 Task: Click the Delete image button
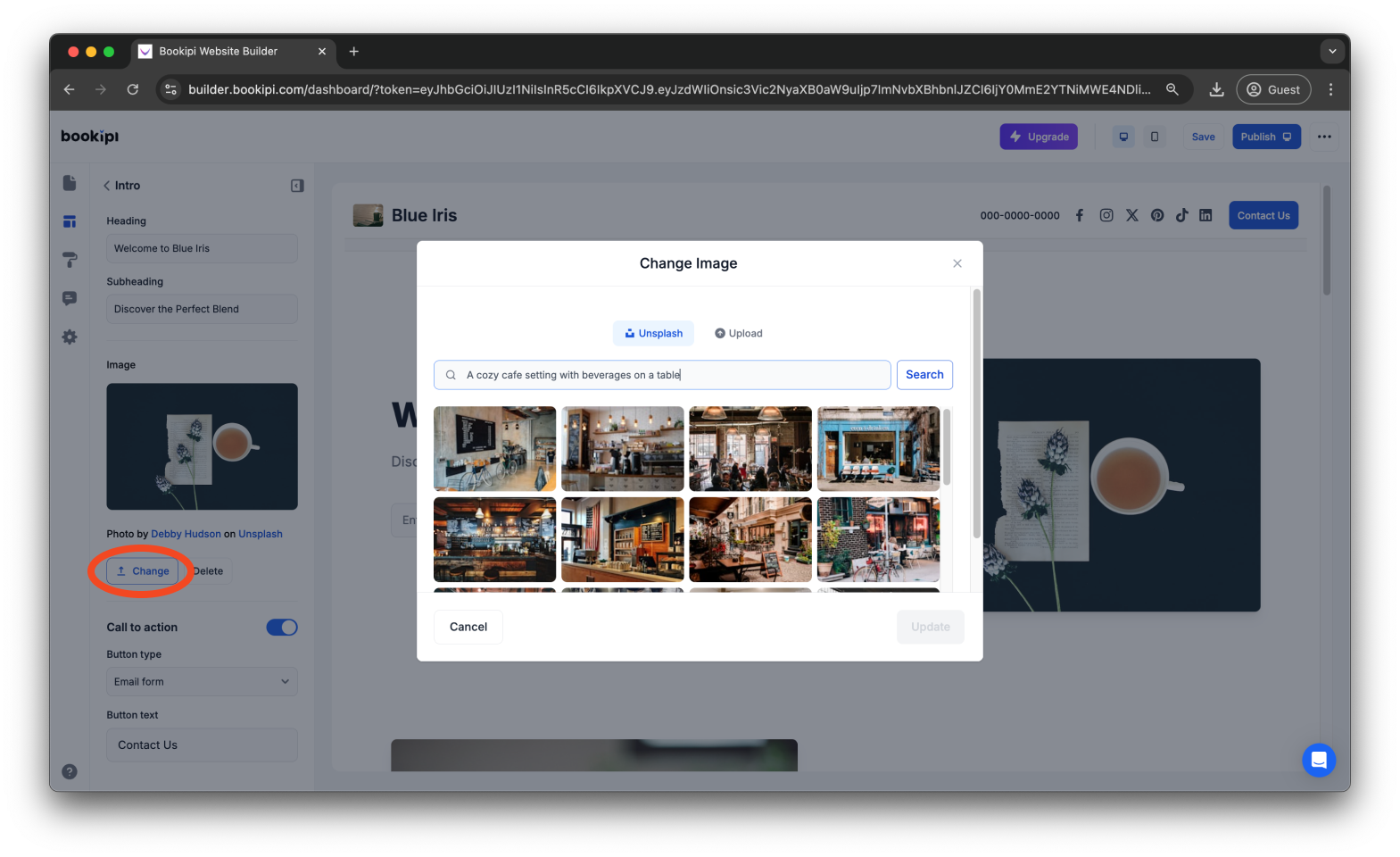coord(210,571)
